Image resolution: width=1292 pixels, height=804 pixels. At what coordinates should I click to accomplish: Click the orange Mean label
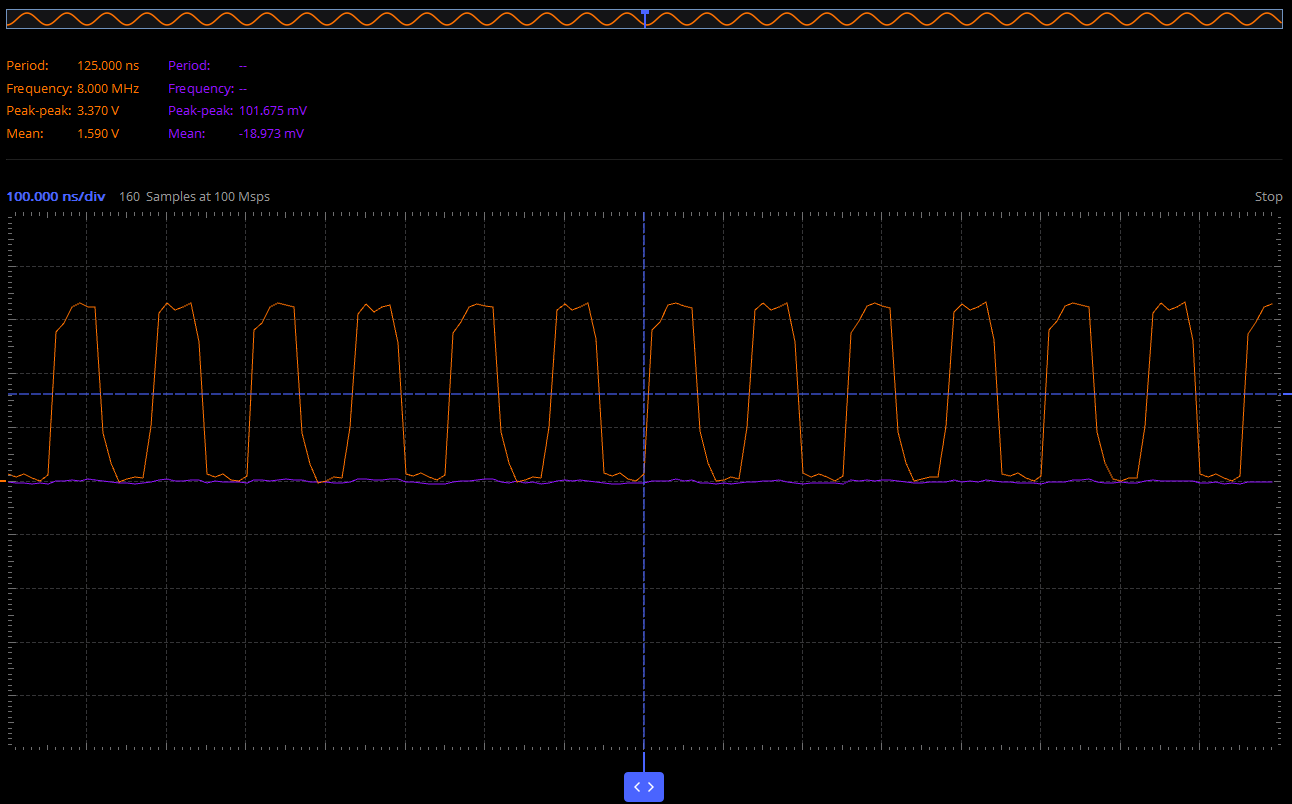pyautogui.click(x=24, y=134)
